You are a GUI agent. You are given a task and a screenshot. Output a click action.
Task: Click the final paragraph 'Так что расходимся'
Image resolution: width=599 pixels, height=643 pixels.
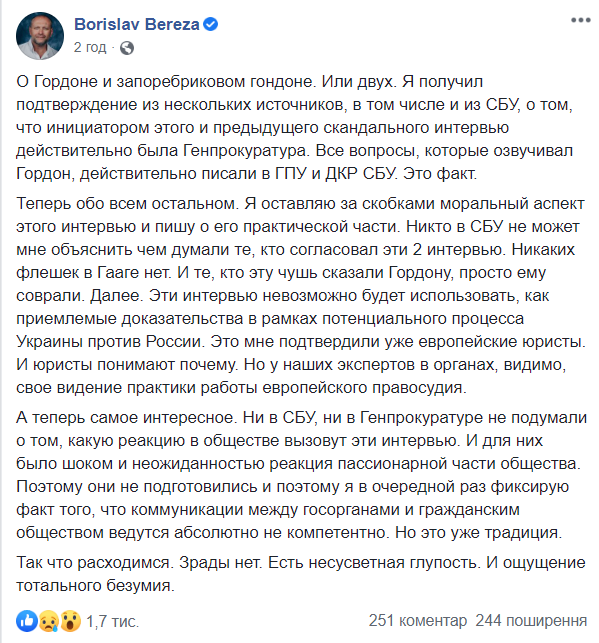coord(301,573)
